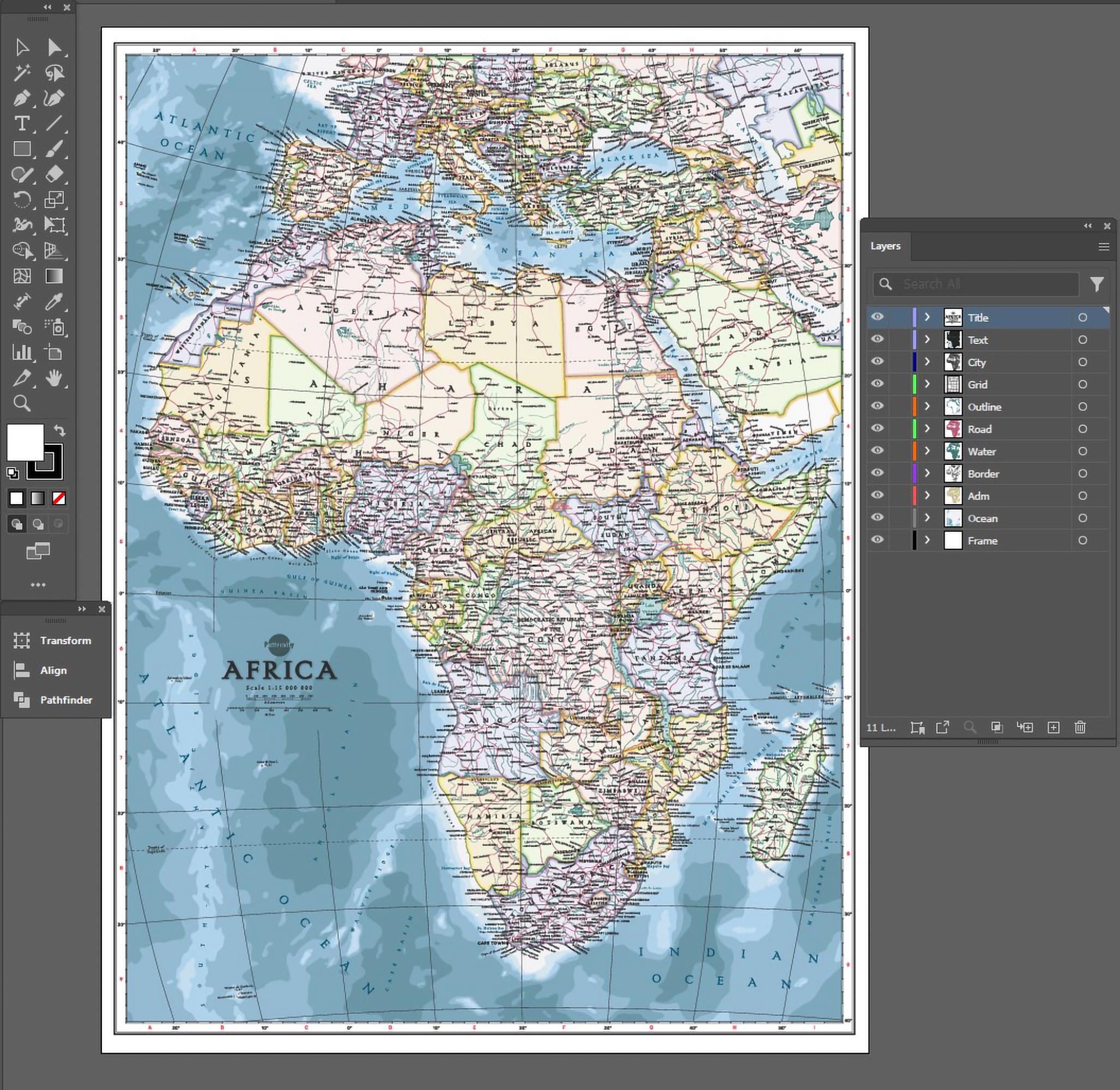Hide the Title layer
Screen dimensions: 1120x1090
pyautogui.click(x=877, y=317)
